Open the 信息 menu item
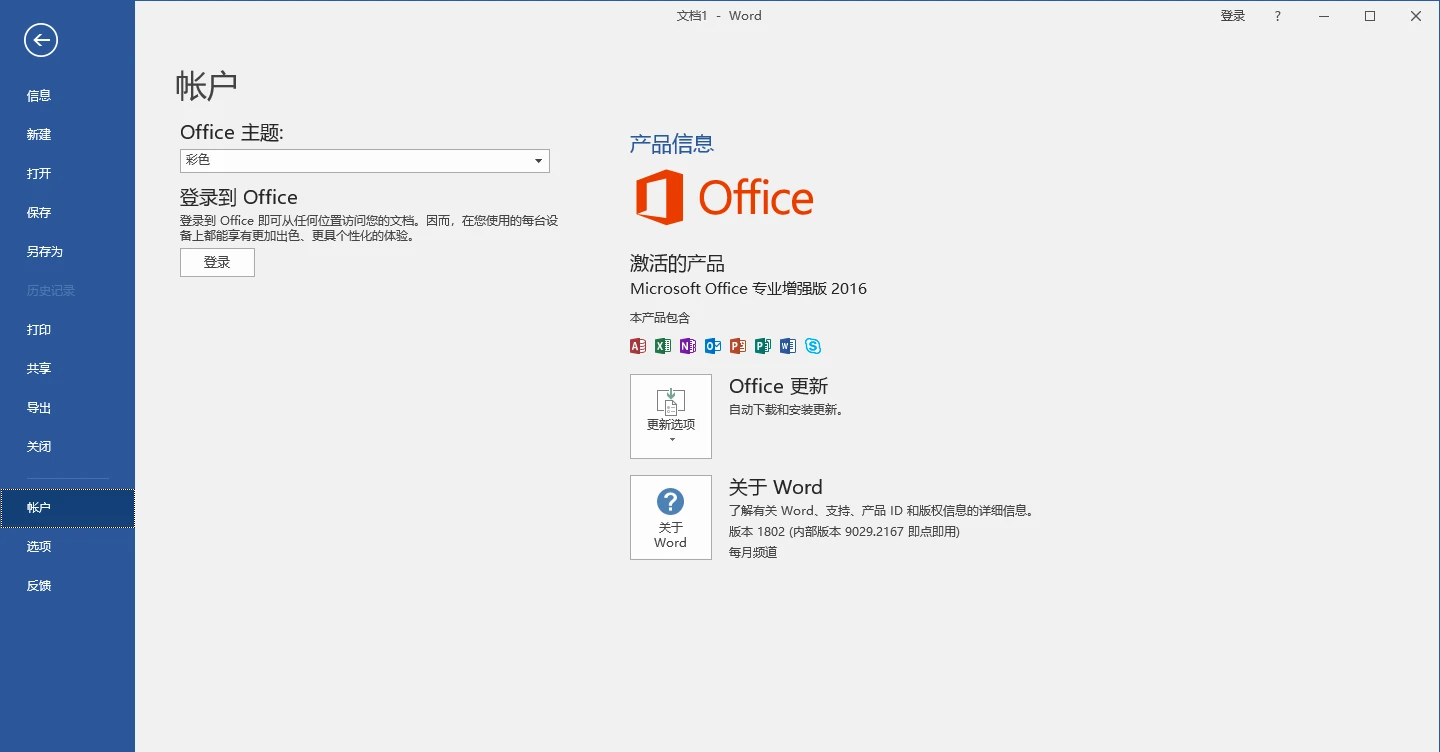 67,96
